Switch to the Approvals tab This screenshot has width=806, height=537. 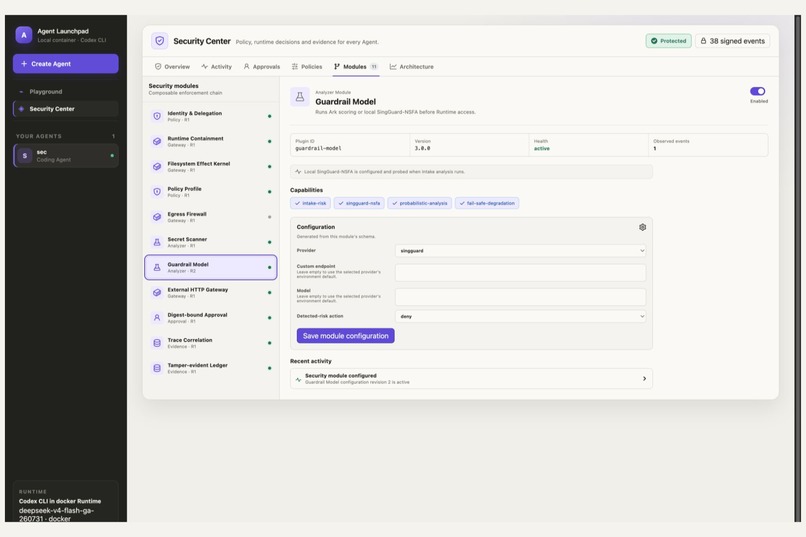click(262, 67)
